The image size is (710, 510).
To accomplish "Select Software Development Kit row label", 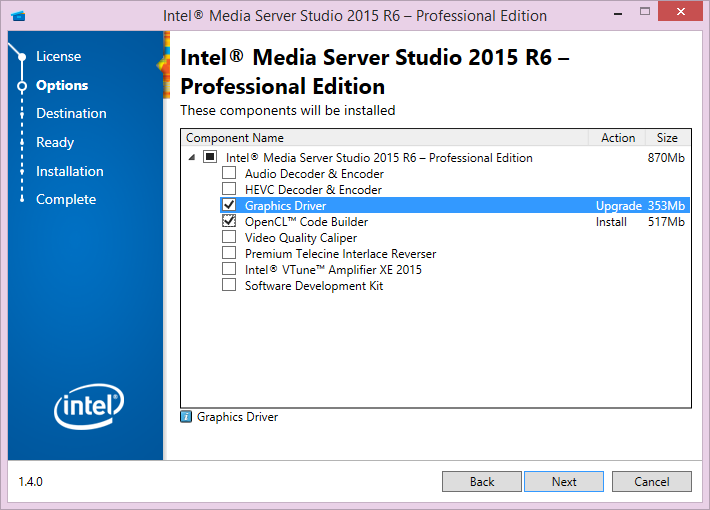I will (314, 286).
